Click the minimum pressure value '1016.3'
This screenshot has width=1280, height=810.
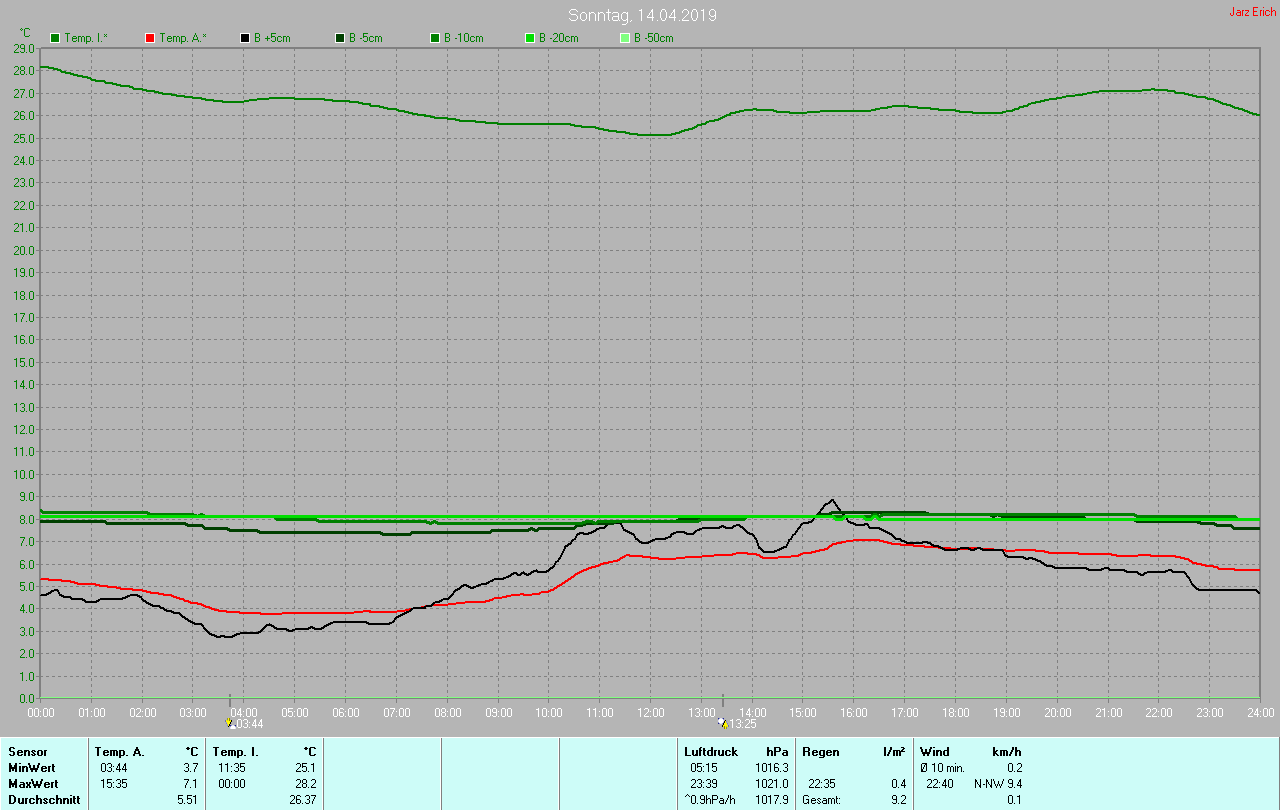[772, 767]
